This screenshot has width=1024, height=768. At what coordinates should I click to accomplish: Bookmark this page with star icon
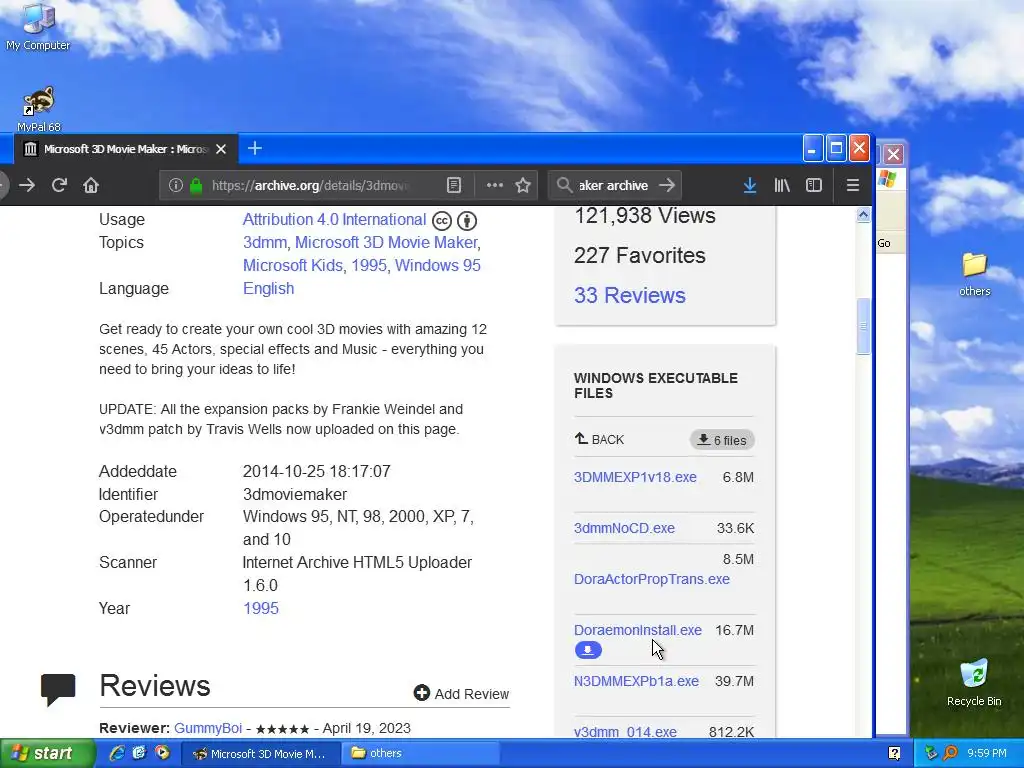click(x=523, y=185)
